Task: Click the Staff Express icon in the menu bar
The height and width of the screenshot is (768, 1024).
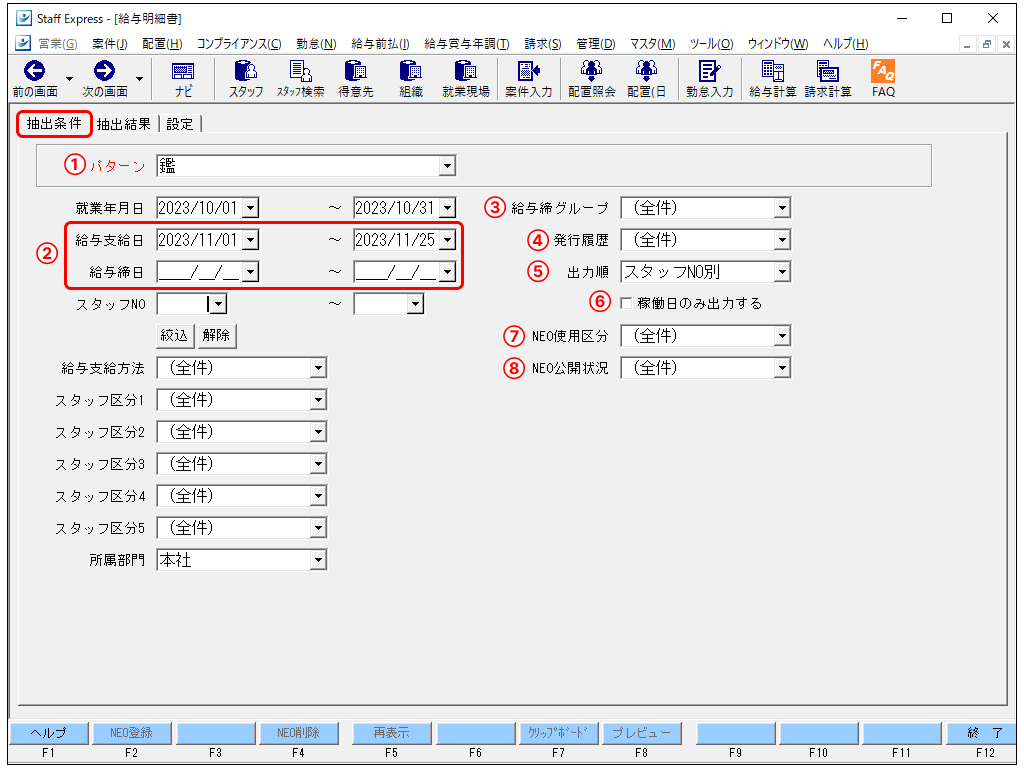Action: pos(23,43)
